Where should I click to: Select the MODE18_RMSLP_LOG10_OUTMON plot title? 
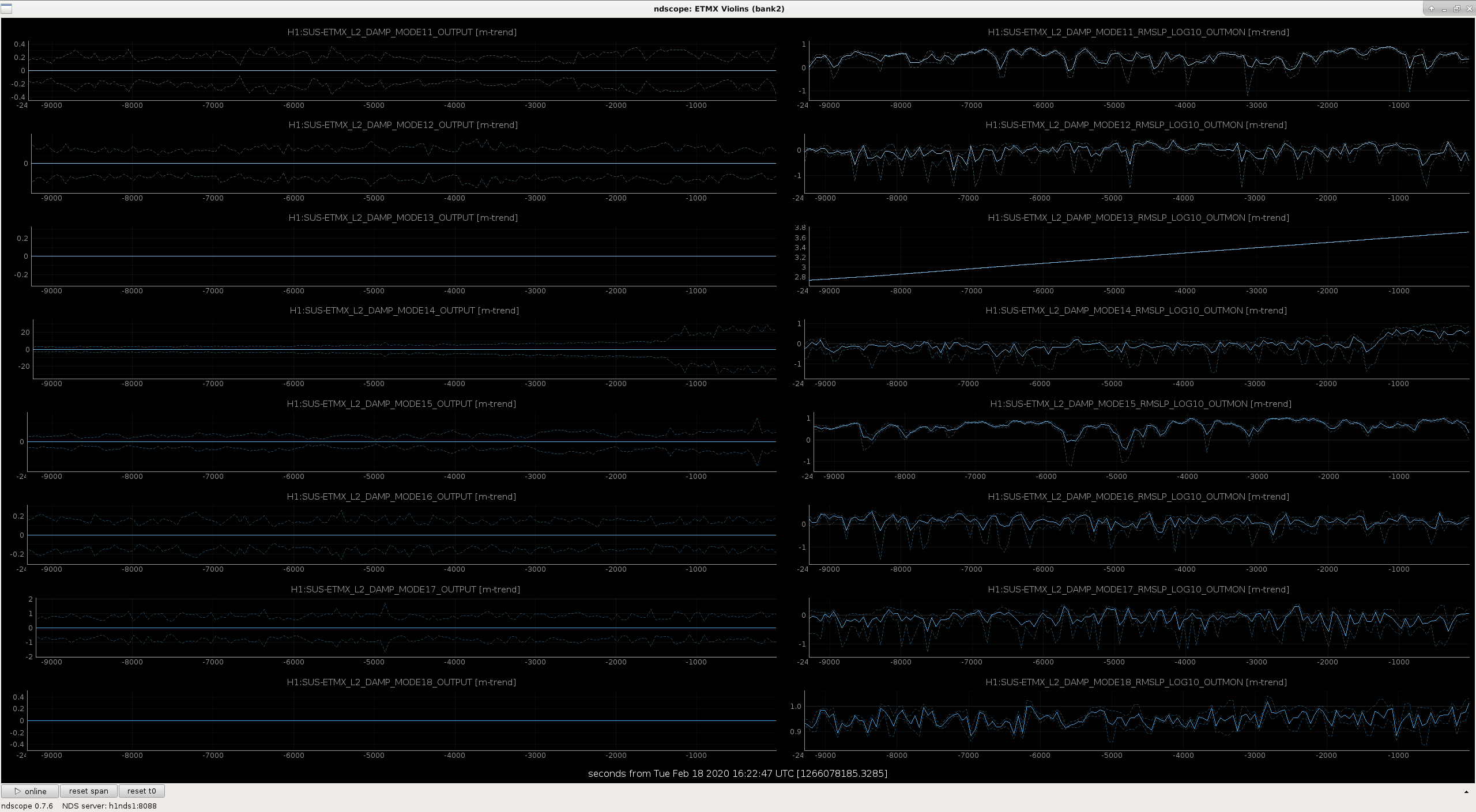1136,682
